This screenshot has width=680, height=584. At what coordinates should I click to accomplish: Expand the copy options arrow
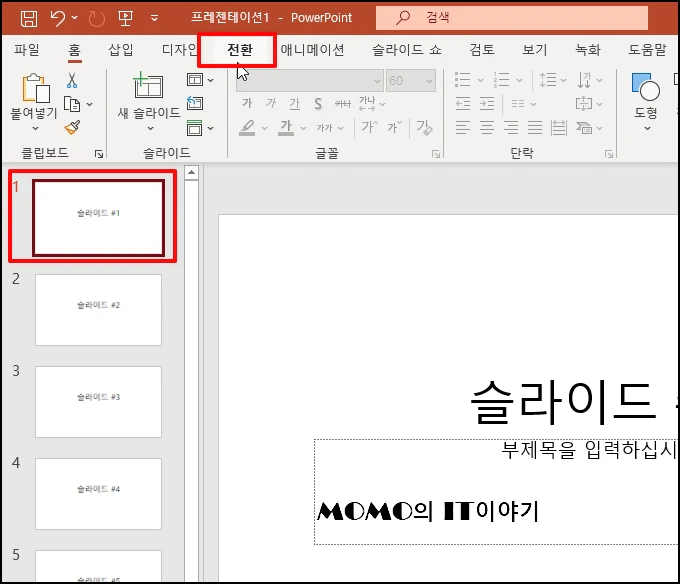[x=89, y=104]
